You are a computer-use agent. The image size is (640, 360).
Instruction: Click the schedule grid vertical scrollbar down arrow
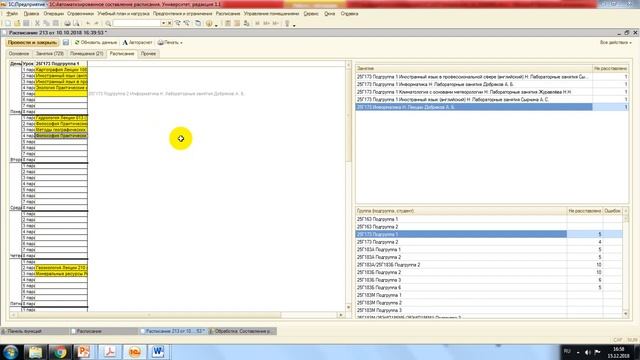348,307
